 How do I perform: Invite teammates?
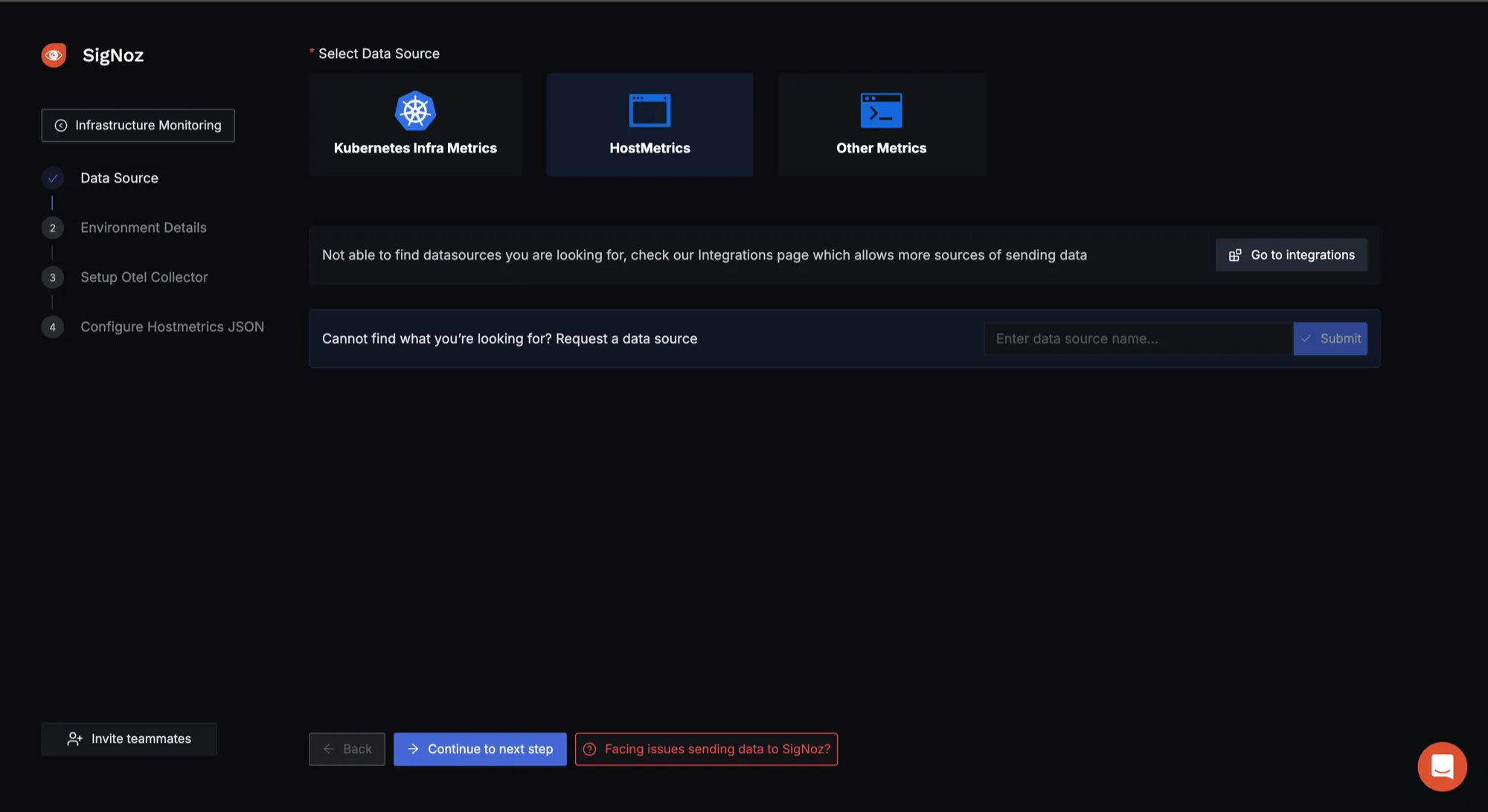coord(129,738)
